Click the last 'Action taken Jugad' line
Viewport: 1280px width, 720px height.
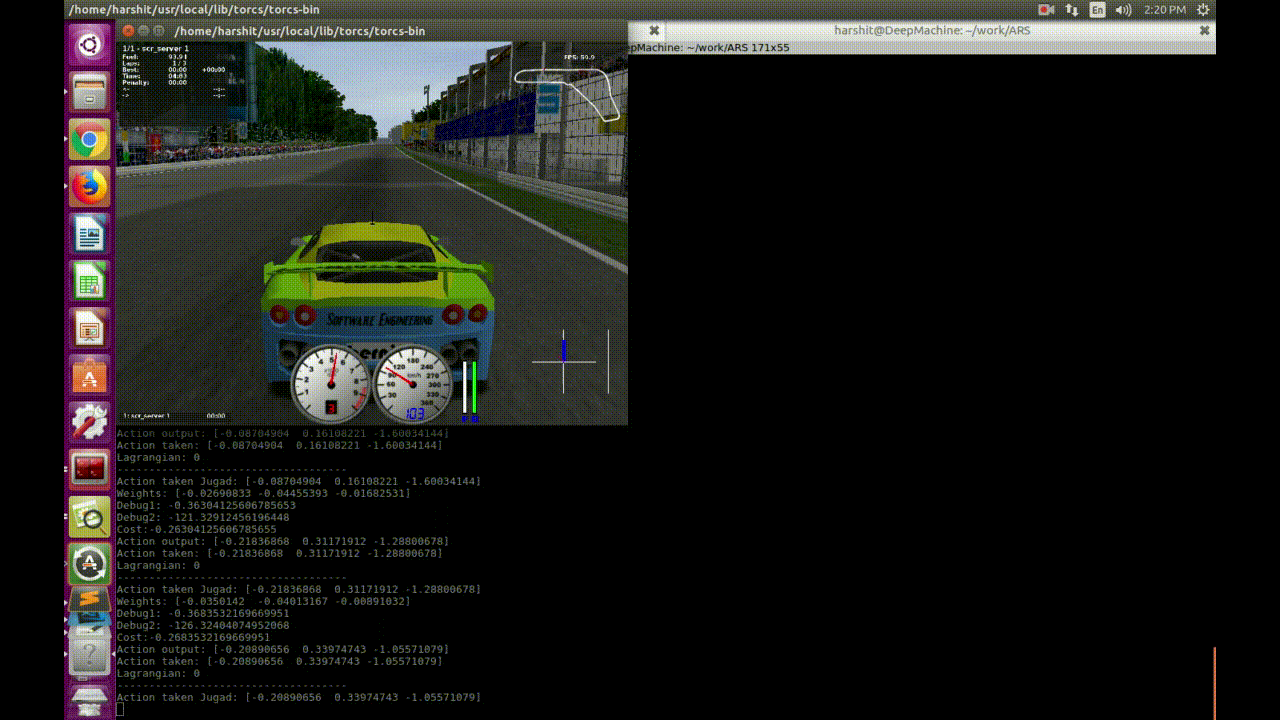pyautogui.click(x=299, y=697)
